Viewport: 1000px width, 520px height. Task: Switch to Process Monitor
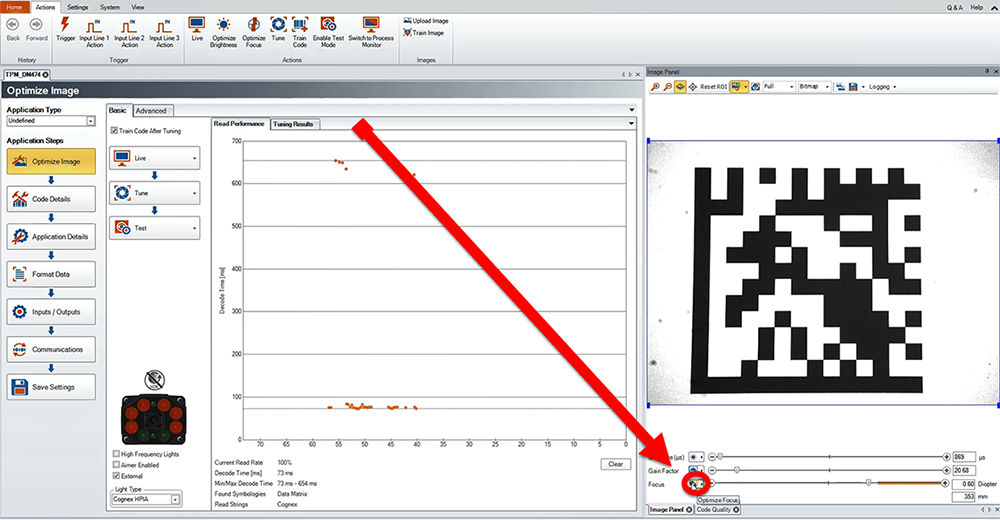click(371, 29)
